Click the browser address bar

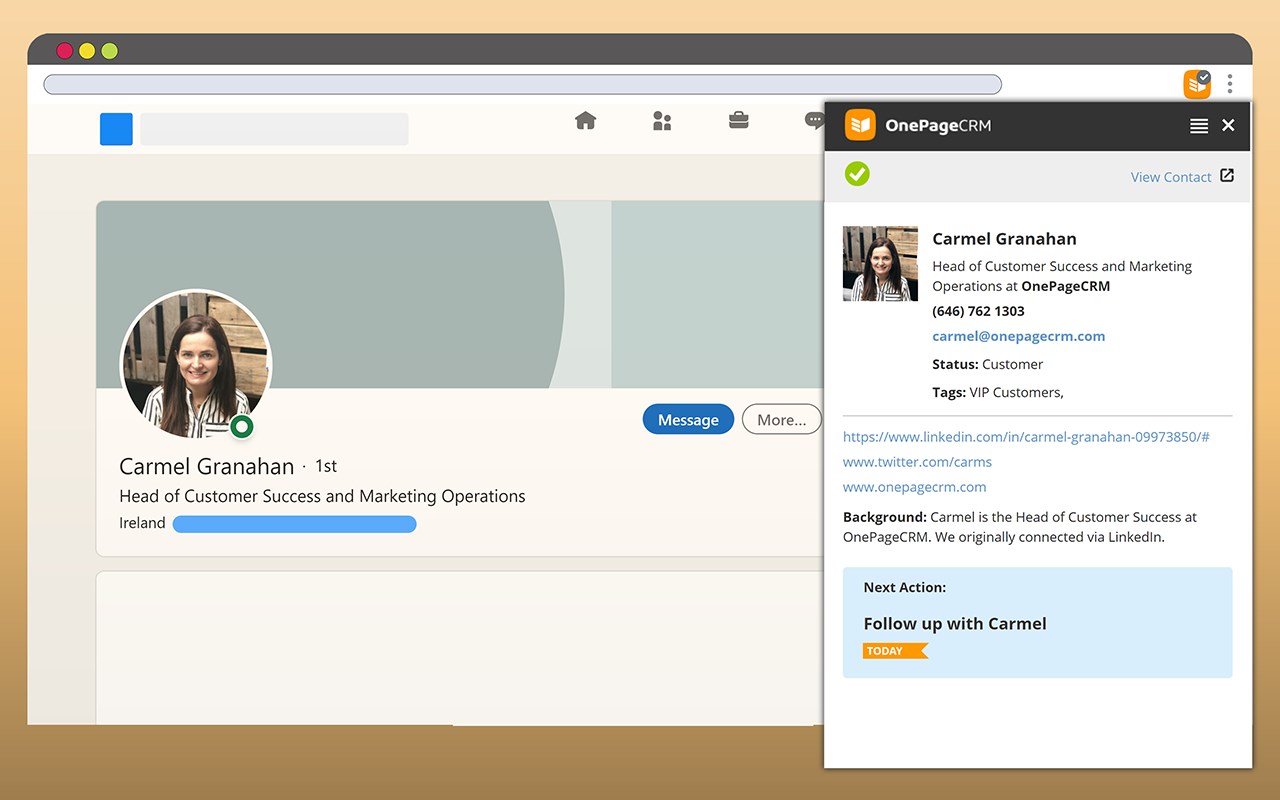(522, 84)
